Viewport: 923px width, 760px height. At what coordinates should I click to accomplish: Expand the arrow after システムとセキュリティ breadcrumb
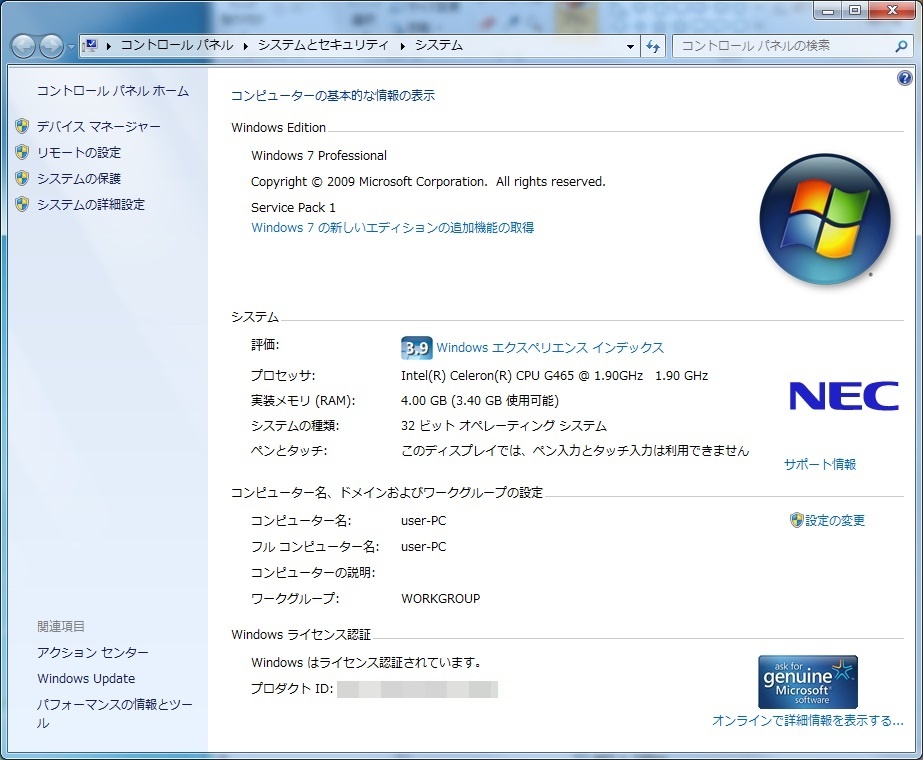[x=403, y=46]
